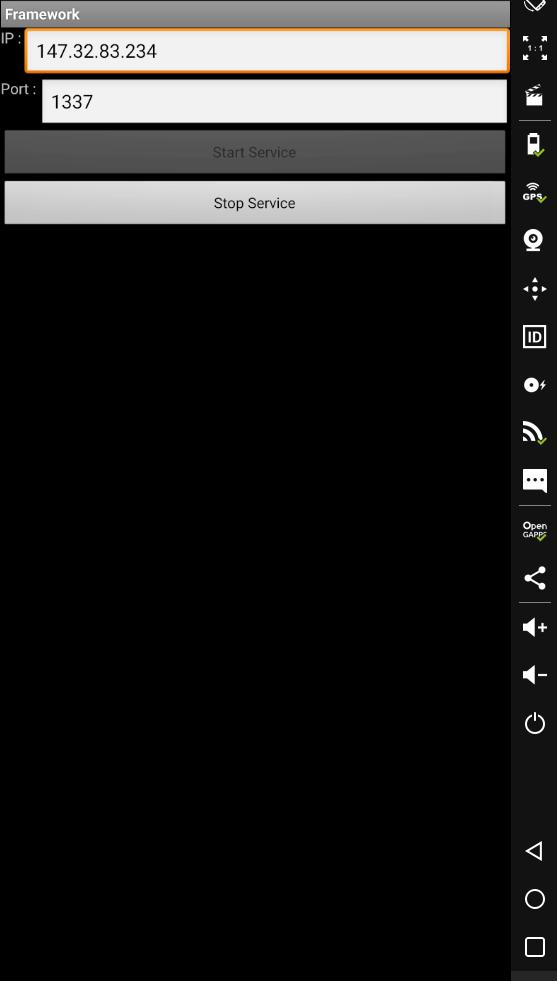The width and height of the screenshot is (557, 981).
Task: Click the Port field containing 1337
Action: pyautogui.click(x=274, y=101)
